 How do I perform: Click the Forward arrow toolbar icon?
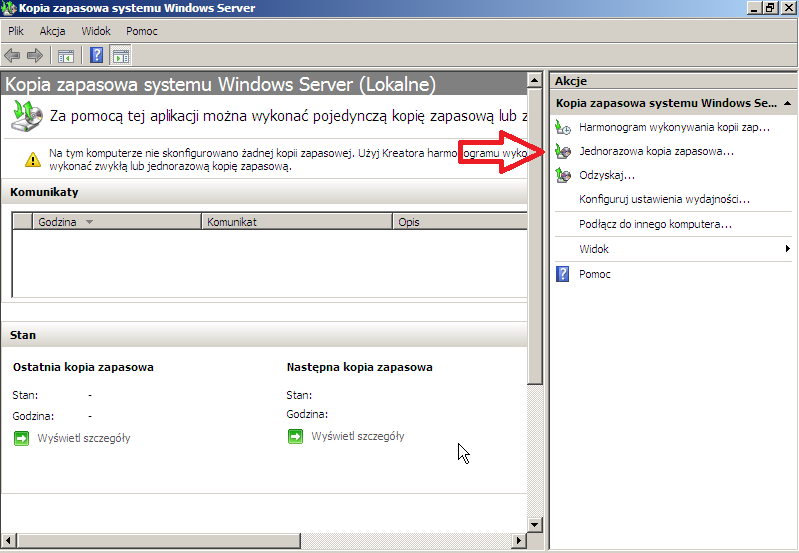[35, 55]
